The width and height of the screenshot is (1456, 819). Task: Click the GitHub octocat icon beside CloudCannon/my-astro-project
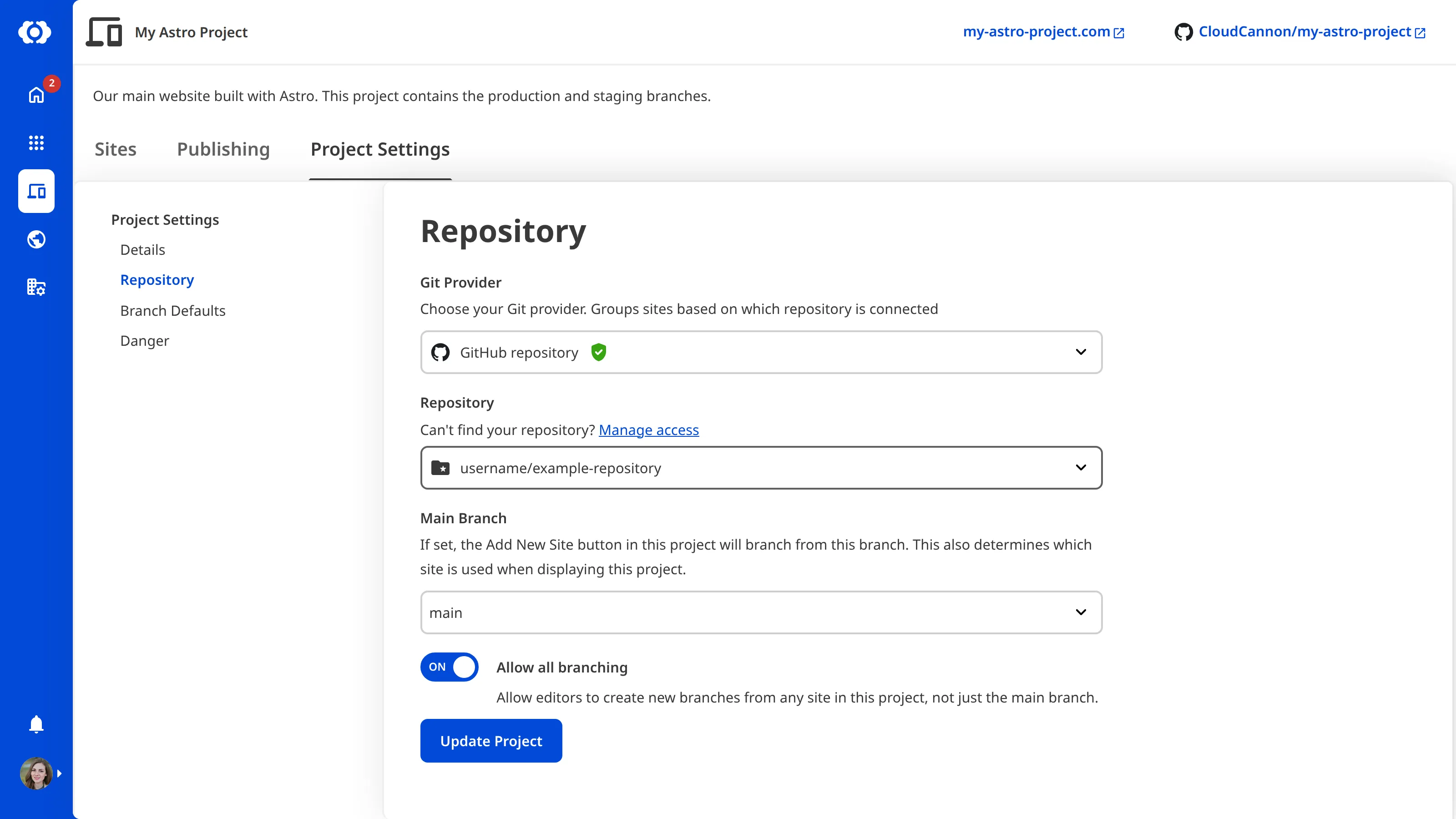click(1184, 32)
